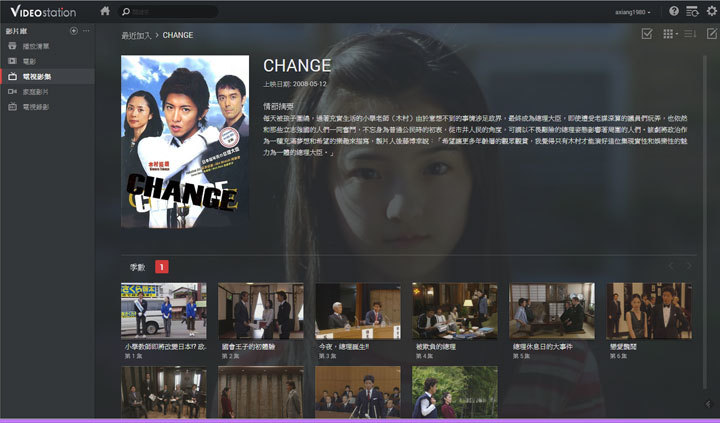Open eighth episode thumbnail with curtain backdrop

(261, 392)
